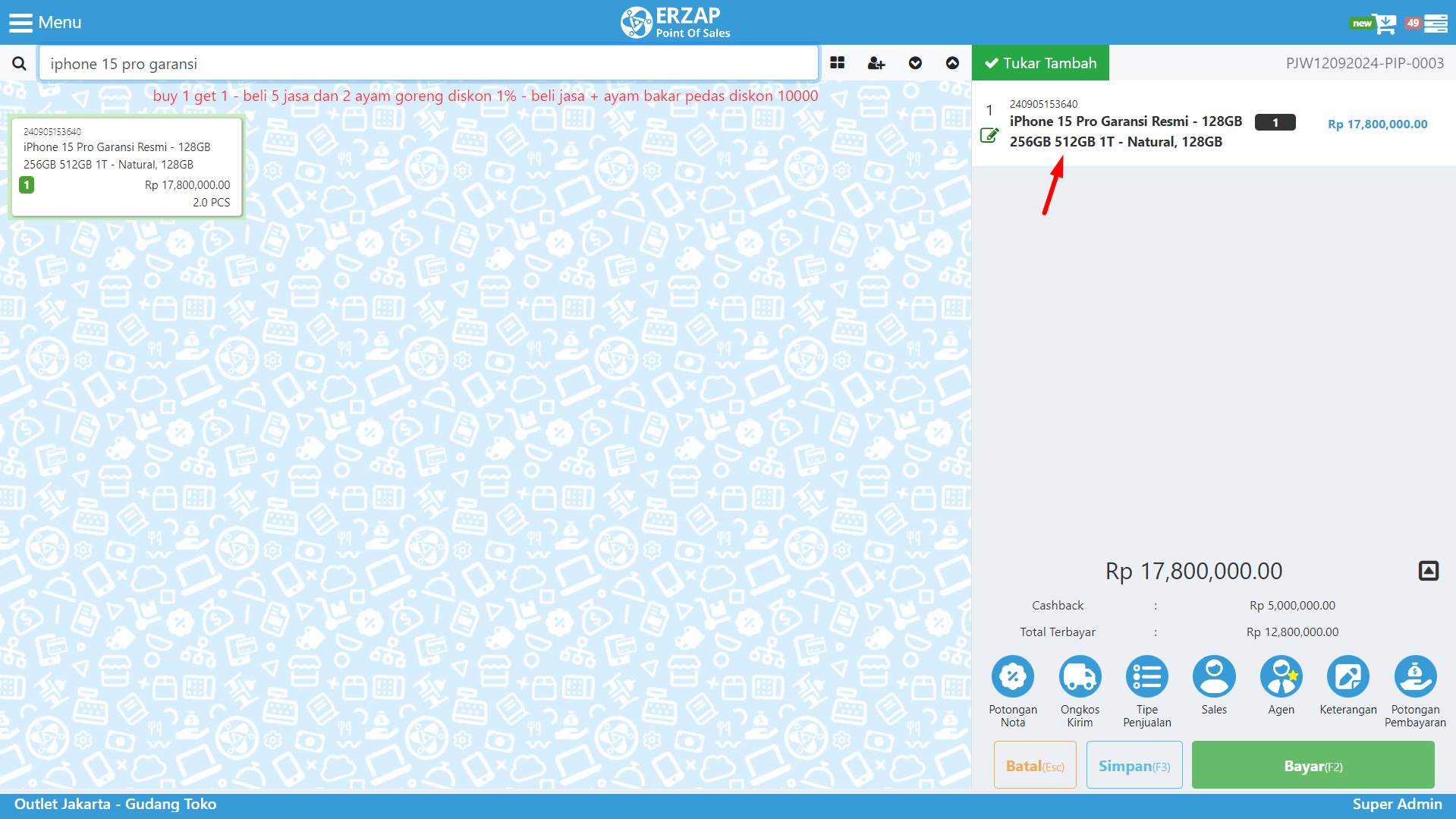1456x819 pixels.
Task: Click the cart item quantity box
Action: click(x=1275, y=122)
